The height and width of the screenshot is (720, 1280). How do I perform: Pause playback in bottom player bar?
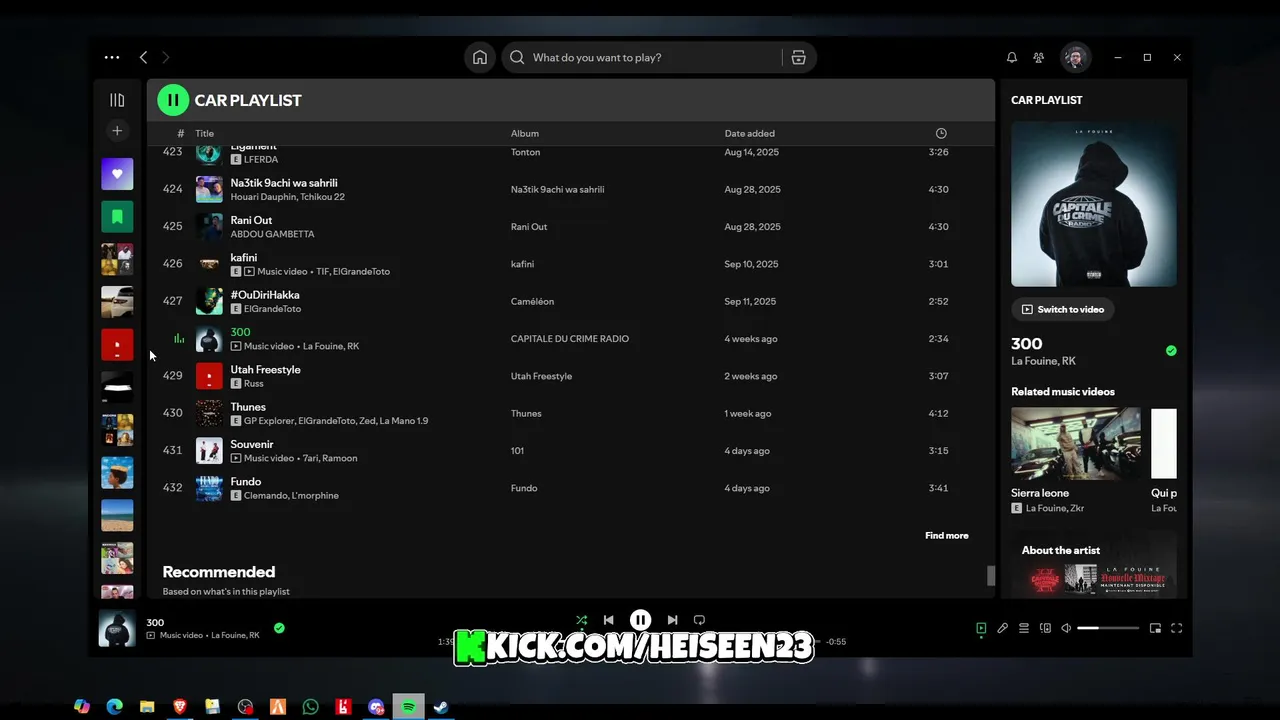click(x=640, y=620)
